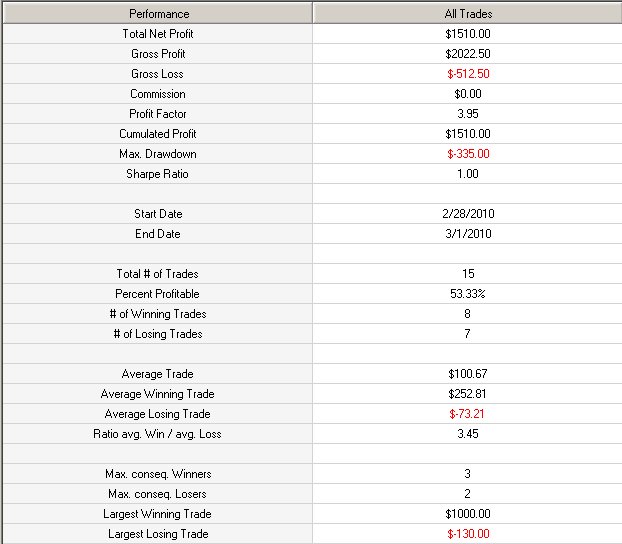The width and height of the screenshot is (622, 544).
Task: Click the Start Date value 2/28/2010
Action: [468, 214]
